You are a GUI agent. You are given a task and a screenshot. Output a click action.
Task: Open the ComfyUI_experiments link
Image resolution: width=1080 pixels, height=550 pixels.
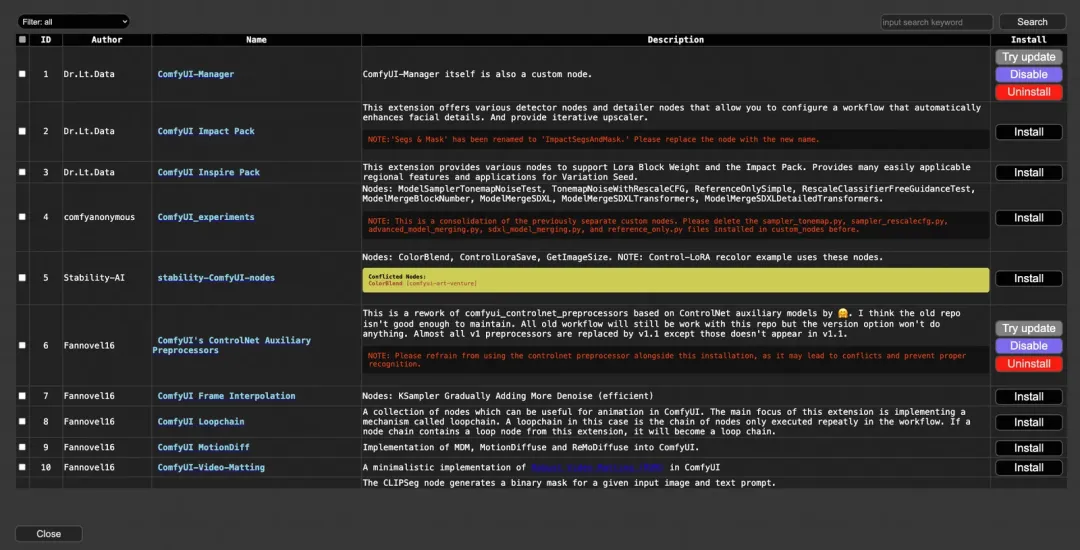click(x=206, y=217)
